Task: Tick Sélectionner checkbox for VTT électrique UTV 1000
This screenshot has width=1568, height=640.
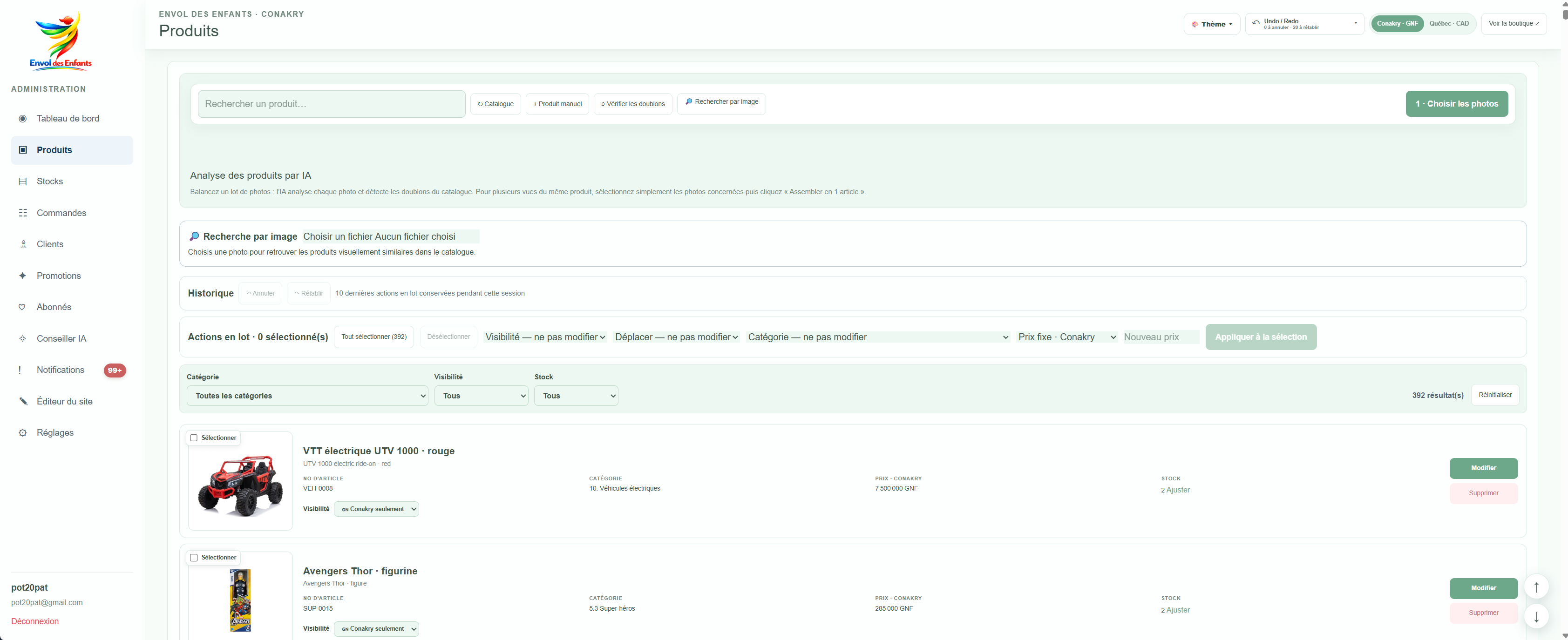Action: tap(194, 438)
